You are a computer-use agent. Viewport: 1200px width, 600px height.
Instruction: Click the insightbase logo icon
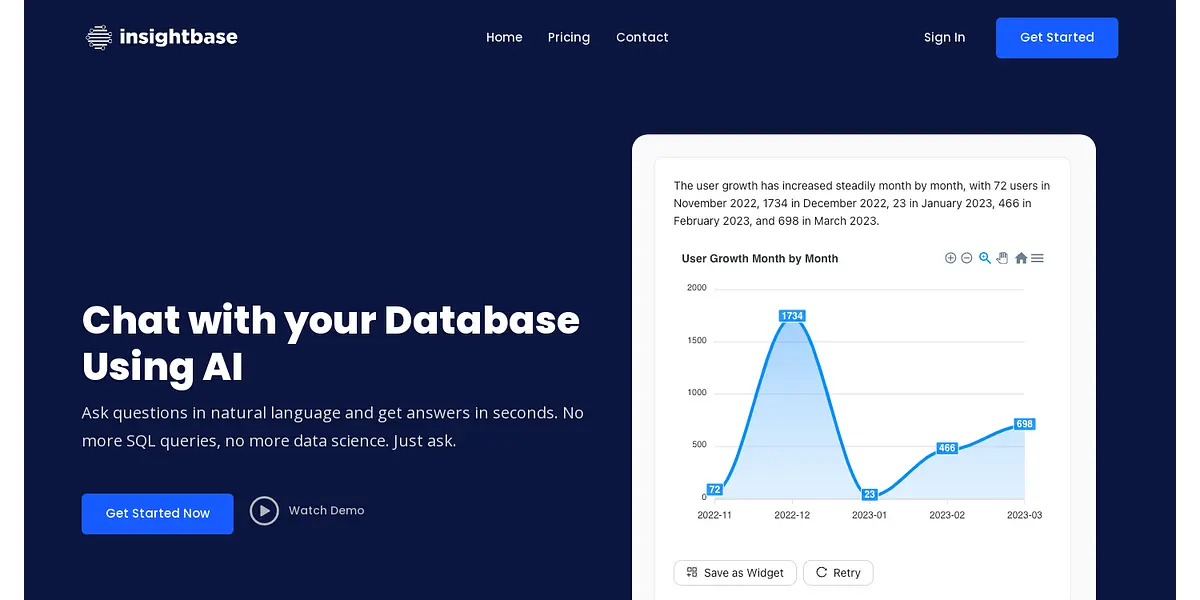click(99, 38)
